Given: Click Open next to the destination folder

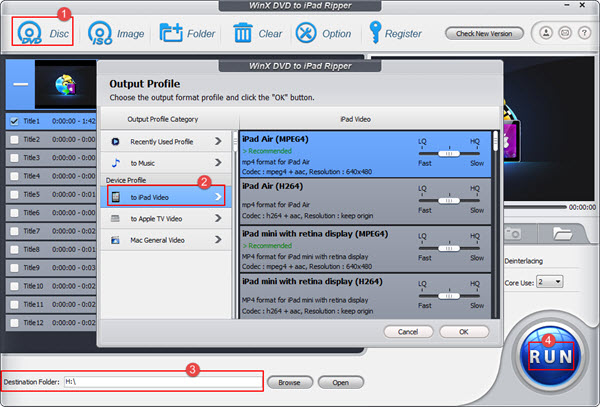Looking at the screenshot, I should (x=341, y=382).
